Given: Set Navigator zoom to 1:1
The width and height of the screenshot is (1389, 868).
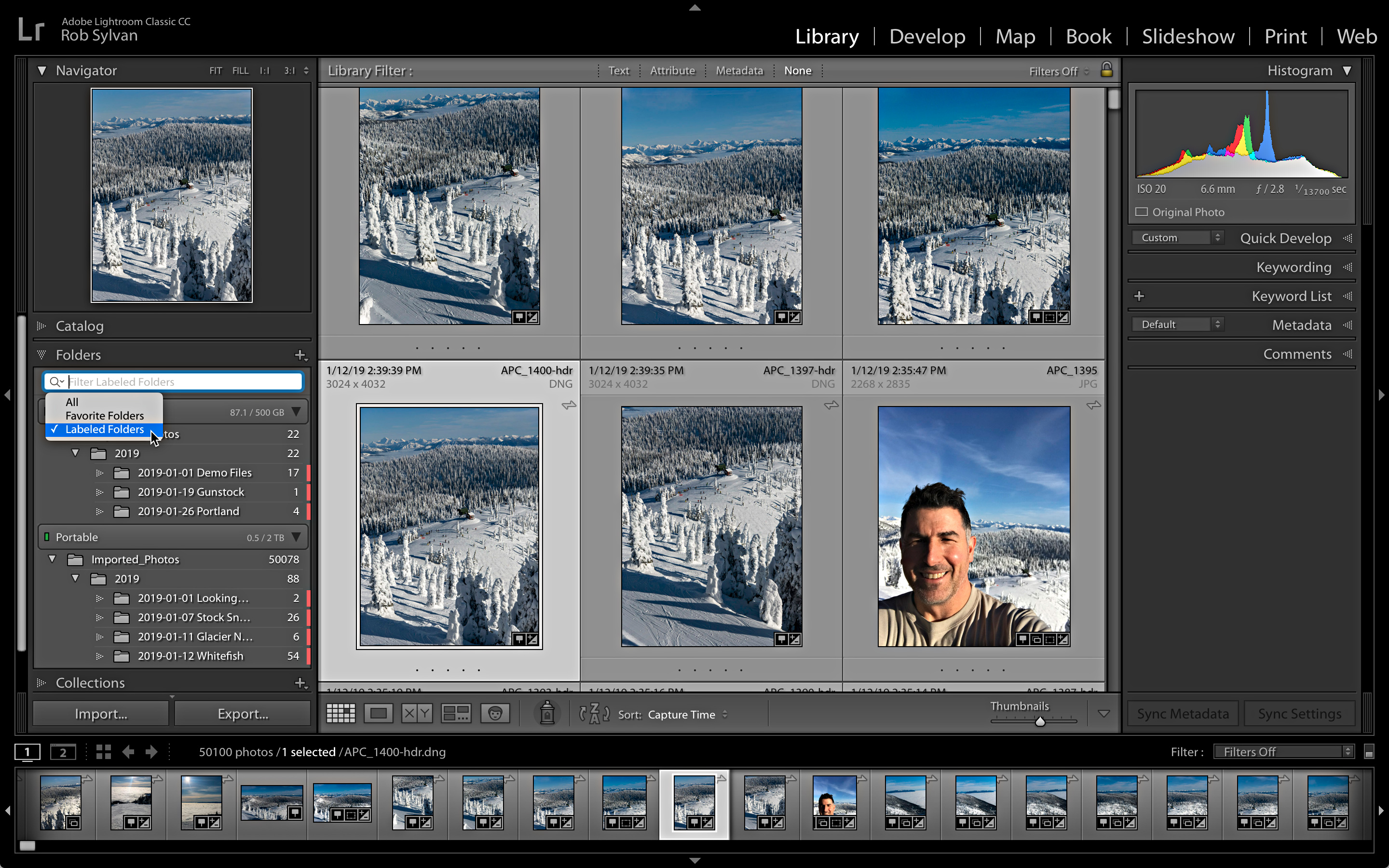Looking at the screenshot, I should (265, 70).
